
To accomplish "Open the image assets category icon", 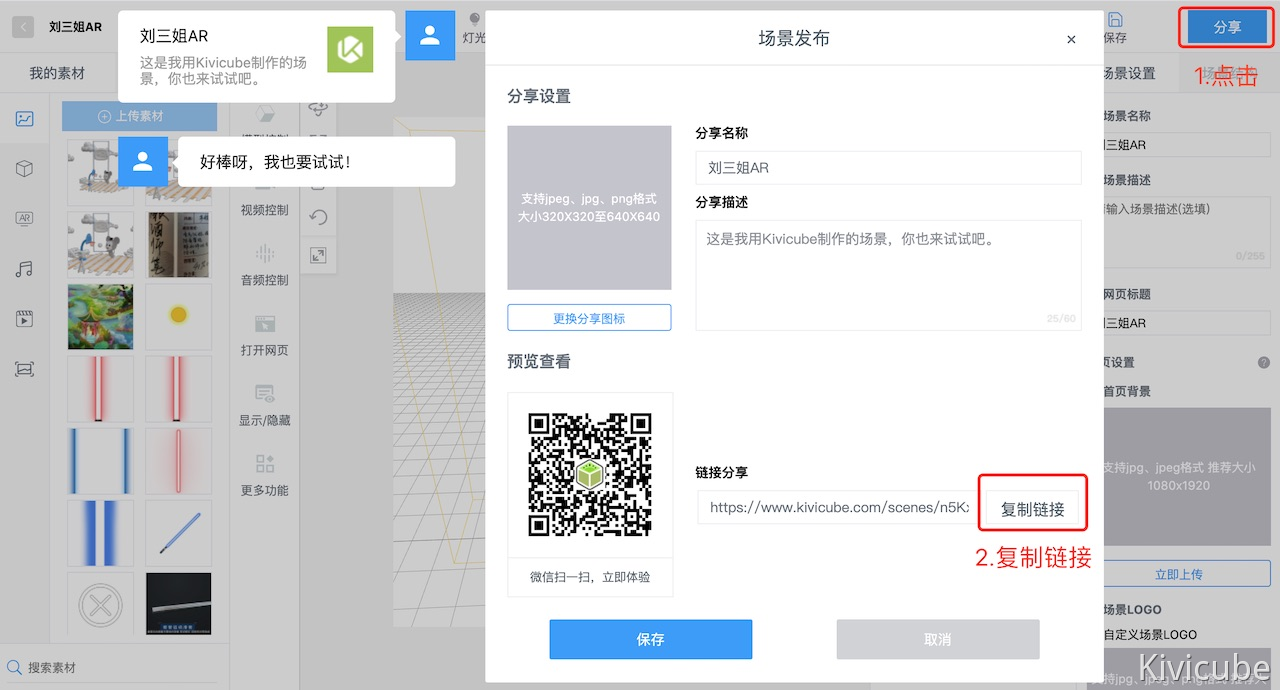I will coord(25,119).
